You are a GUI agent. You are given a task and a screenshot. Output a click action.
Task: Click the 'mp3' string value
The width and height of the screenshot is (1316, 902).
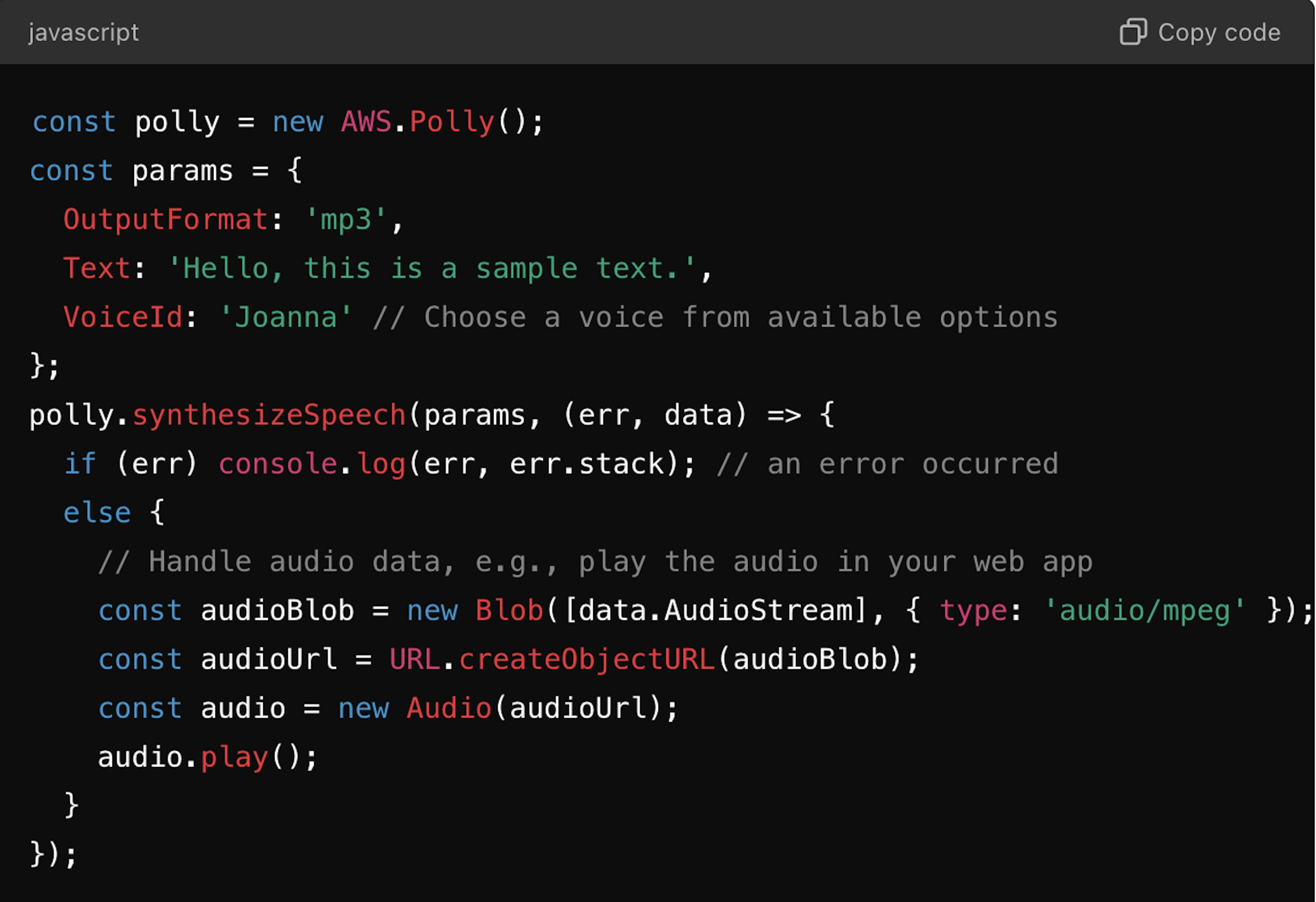[345, 220]
